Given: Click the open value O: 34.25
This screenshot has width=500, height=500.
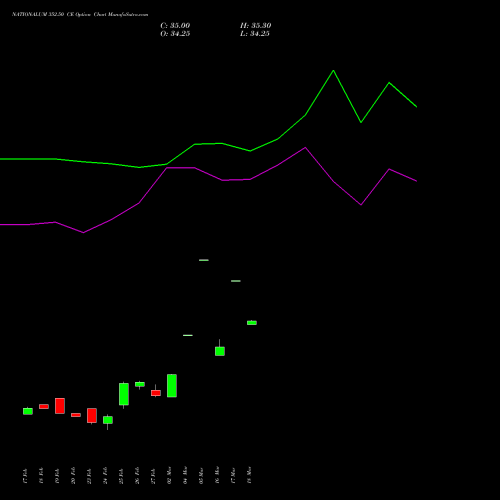Looking at the screenshot, I should tap(175, 34).
